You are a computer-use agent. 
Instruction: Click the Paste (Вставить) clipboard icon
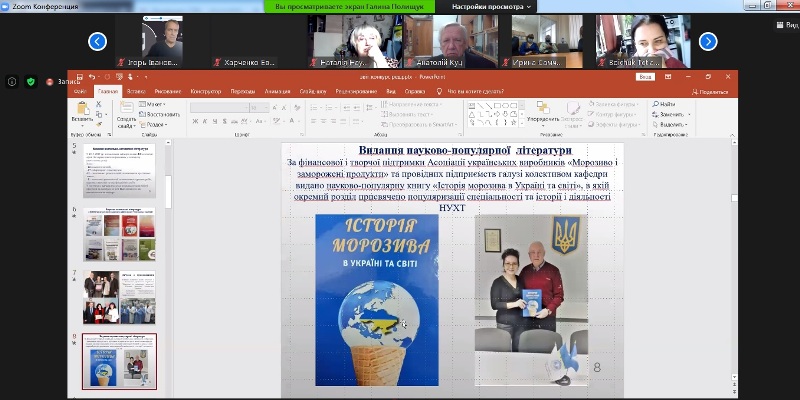[83, 108]
